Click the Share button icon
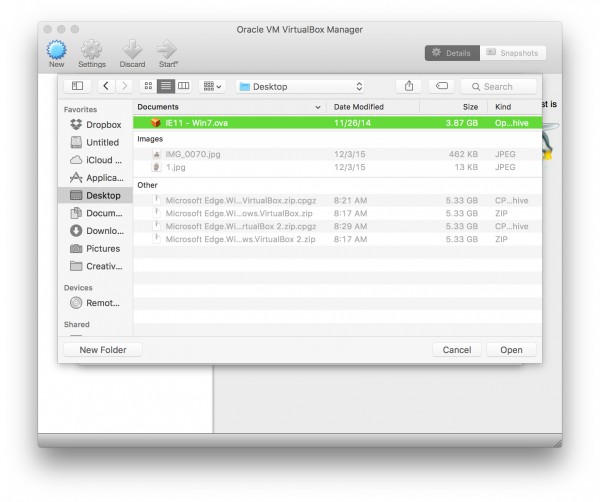Viewport: 600px width, 502px height. coord(409,86)
